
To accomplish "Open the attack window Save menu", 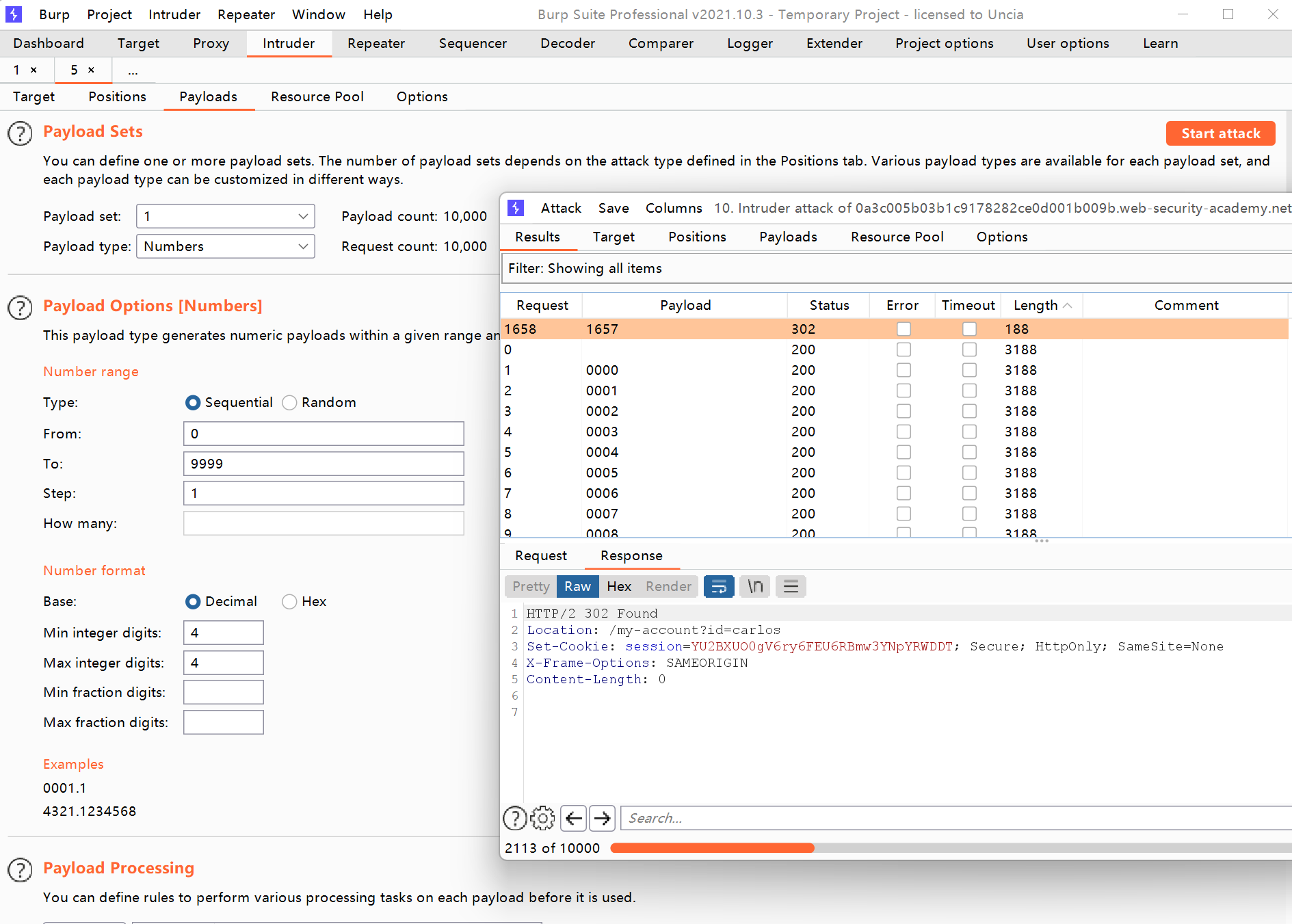I will coord(614,208).
